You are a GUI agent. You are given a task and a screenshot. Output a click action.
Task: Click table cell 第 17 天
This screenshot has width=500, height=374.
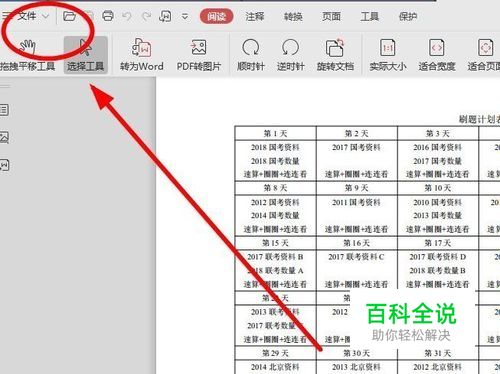438,243
